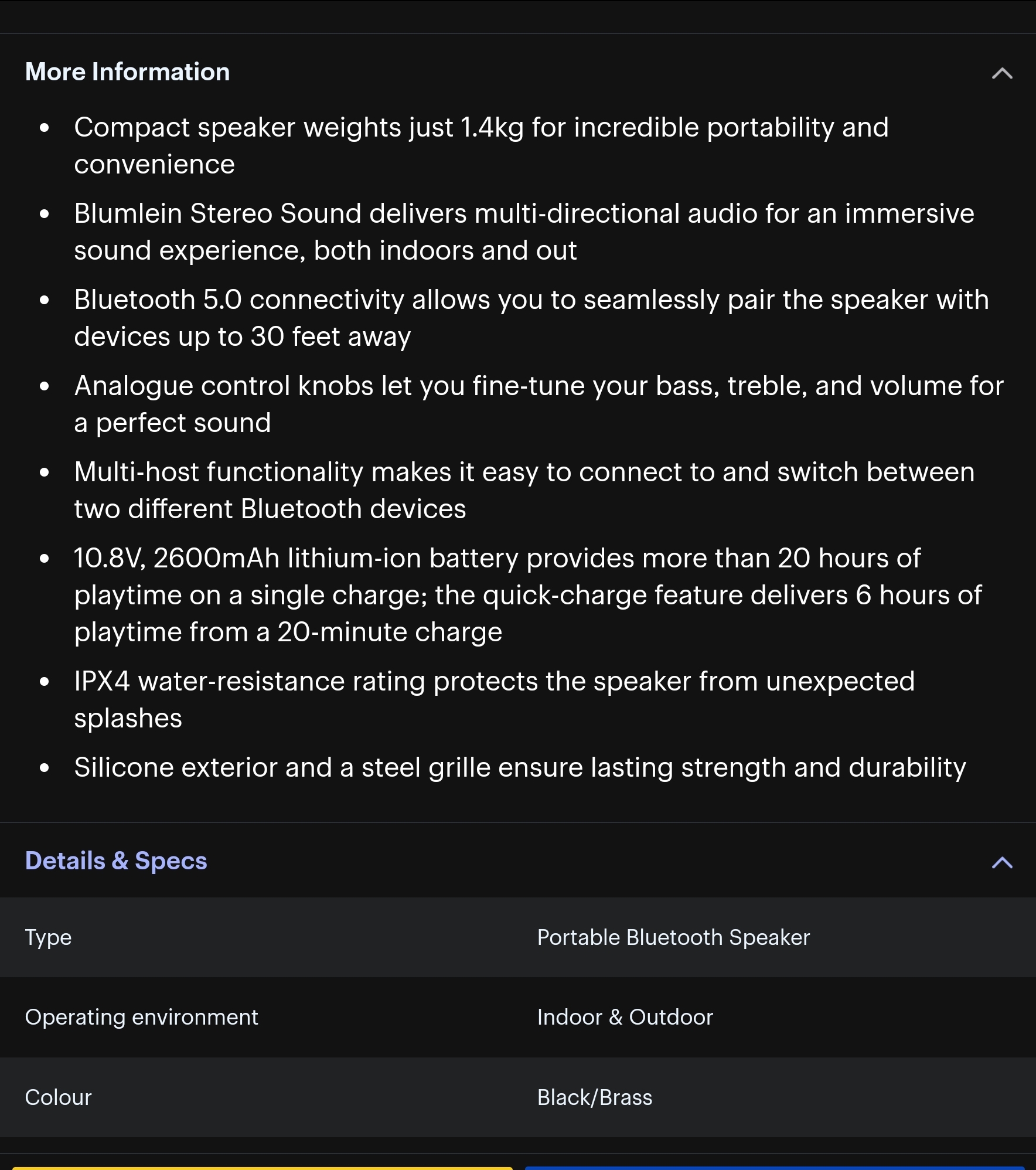The width and height of the screenshot is (1036, 1170).
Task: Collapse the More Information chevron
Action: tap(1002, 73)
